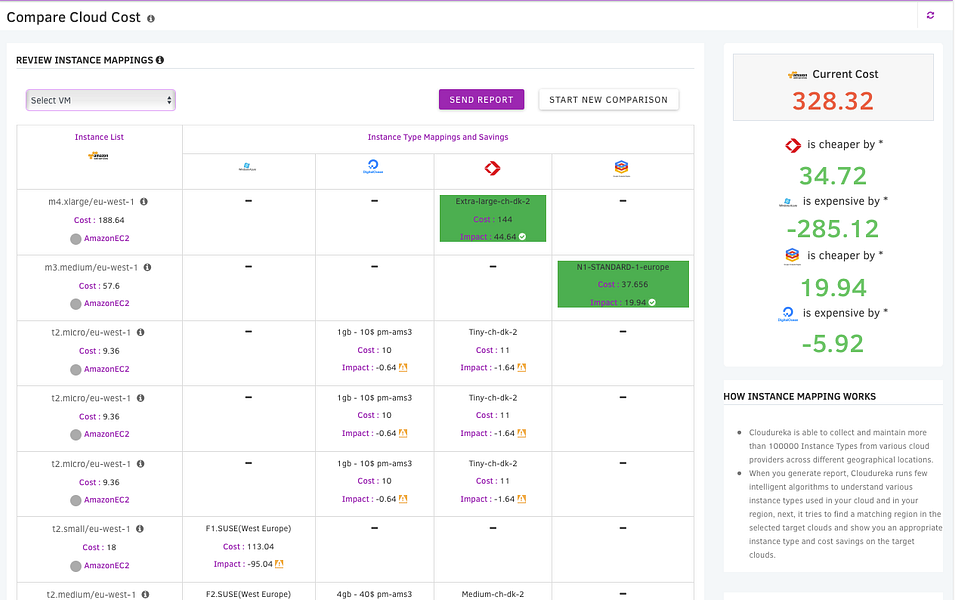This screenshot has width=955, height=600.
Task: Click How Instance Mapping Works heading
Action: 799,397
